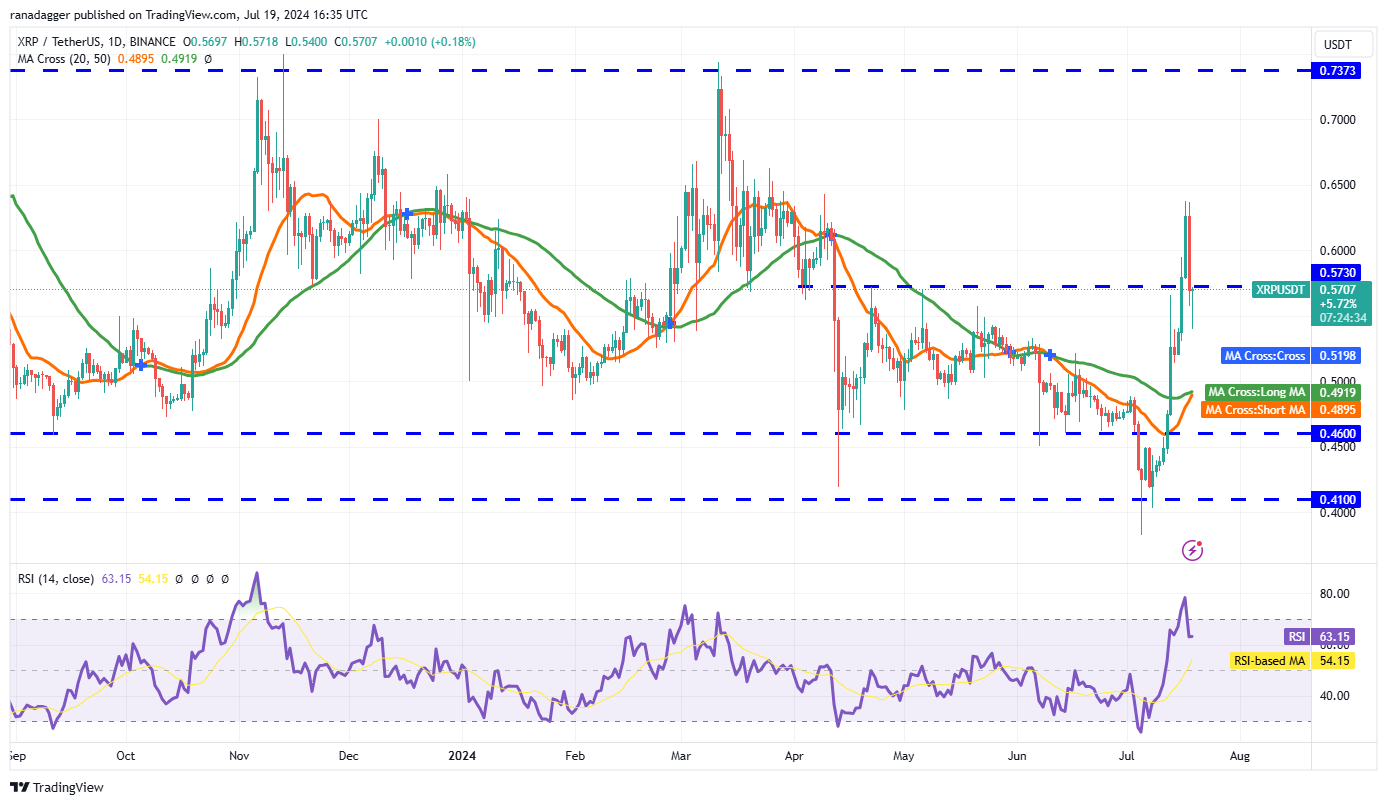Click the MA Cross:Long MA label

point(1258,392)
